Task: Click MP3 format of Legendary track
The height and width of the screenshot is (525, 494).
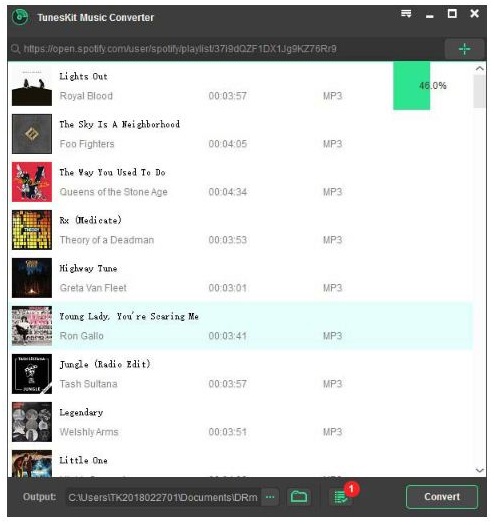Action: (x=332, y=432)
